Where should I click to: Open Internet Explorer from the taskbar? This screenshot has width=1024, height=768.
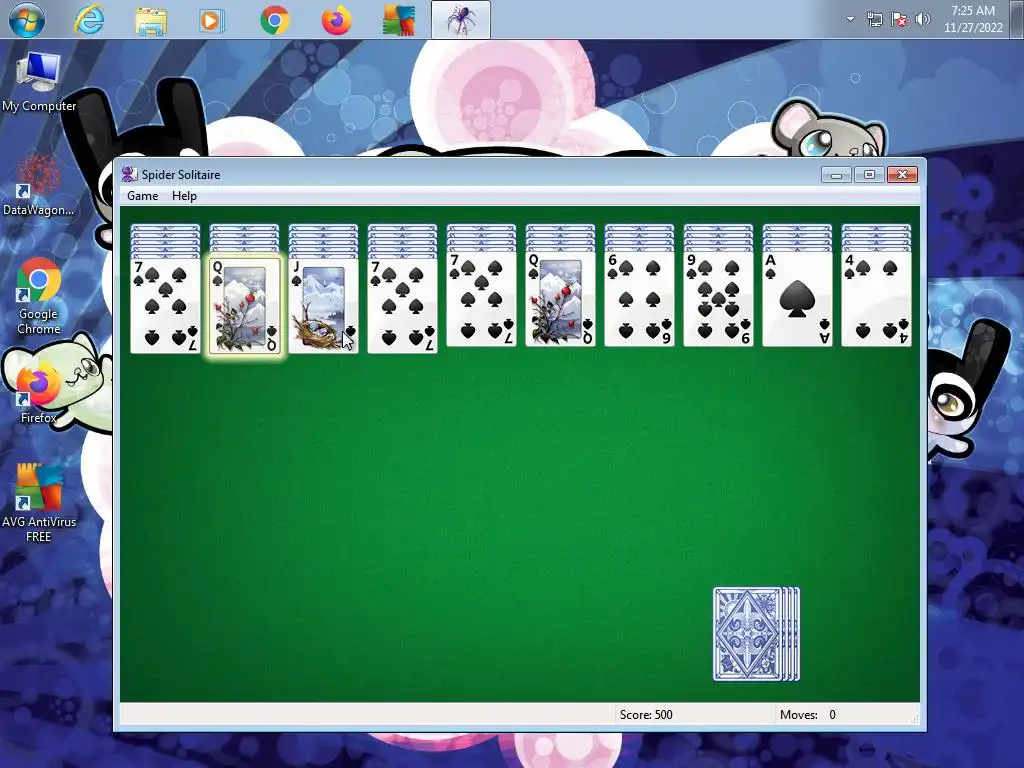pos(89,20)
